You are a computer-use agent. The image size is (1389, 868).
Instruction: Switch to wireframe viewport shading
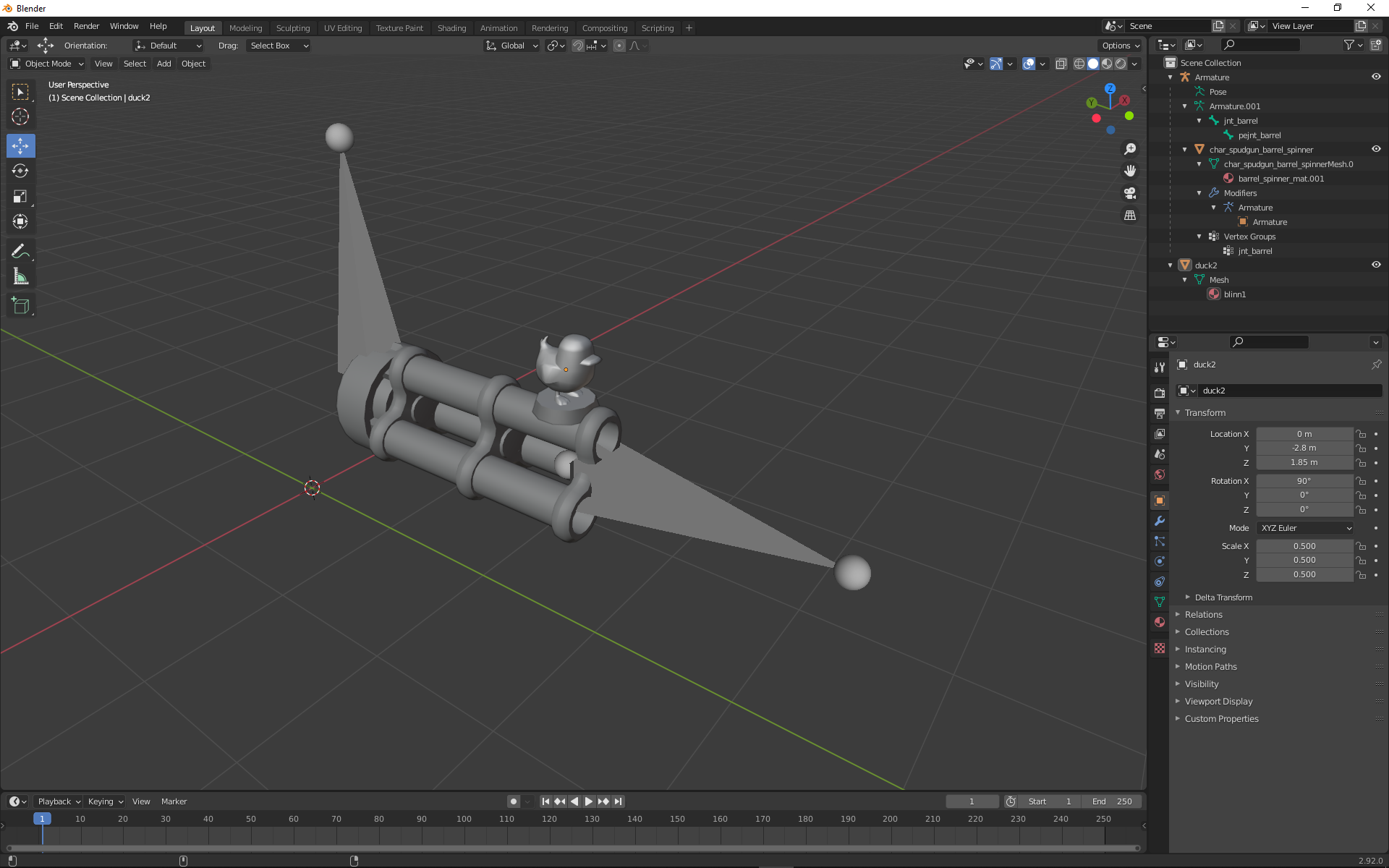coord(1079,64)
